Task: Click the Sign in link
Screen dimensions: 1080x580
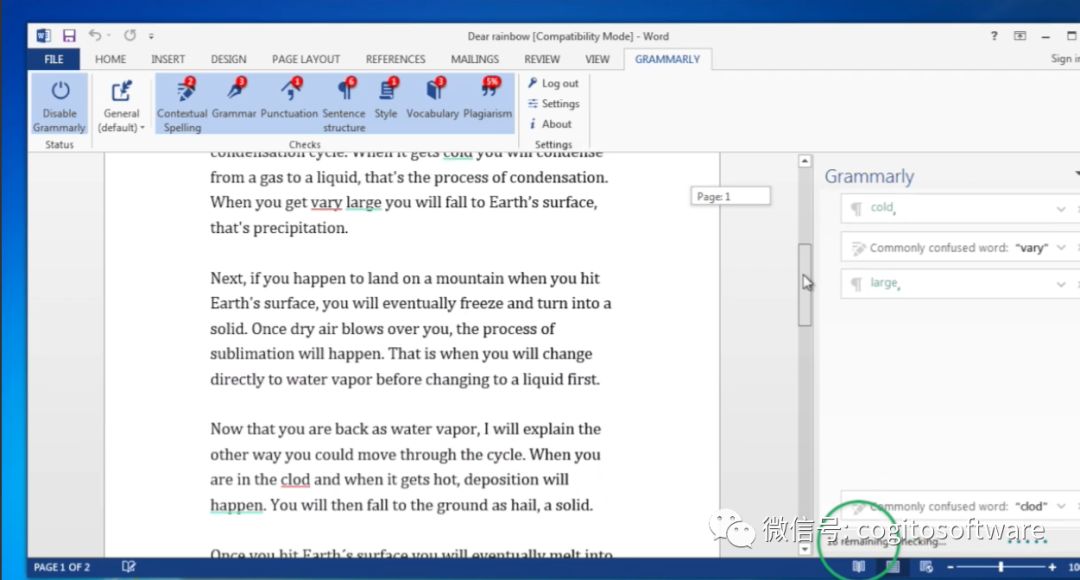Action: pyautogui.click(x=1065, y=59)
